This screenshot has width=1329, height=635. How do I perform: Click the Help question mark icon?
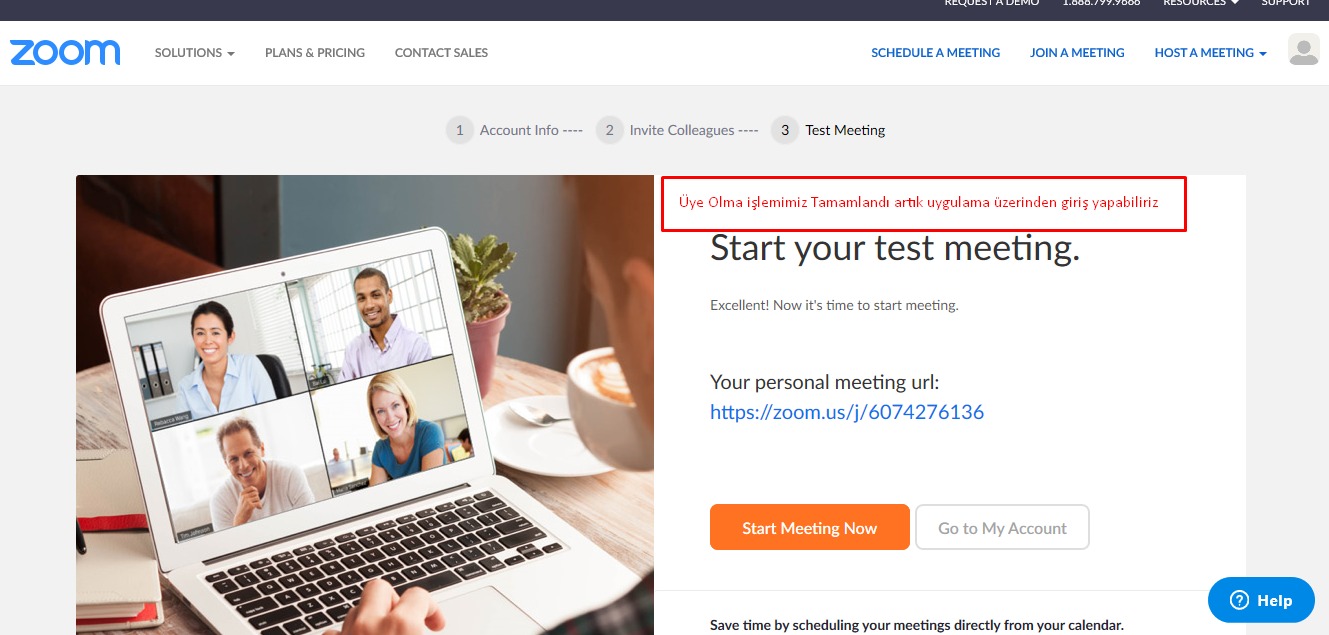click(x=1239, y=600)
